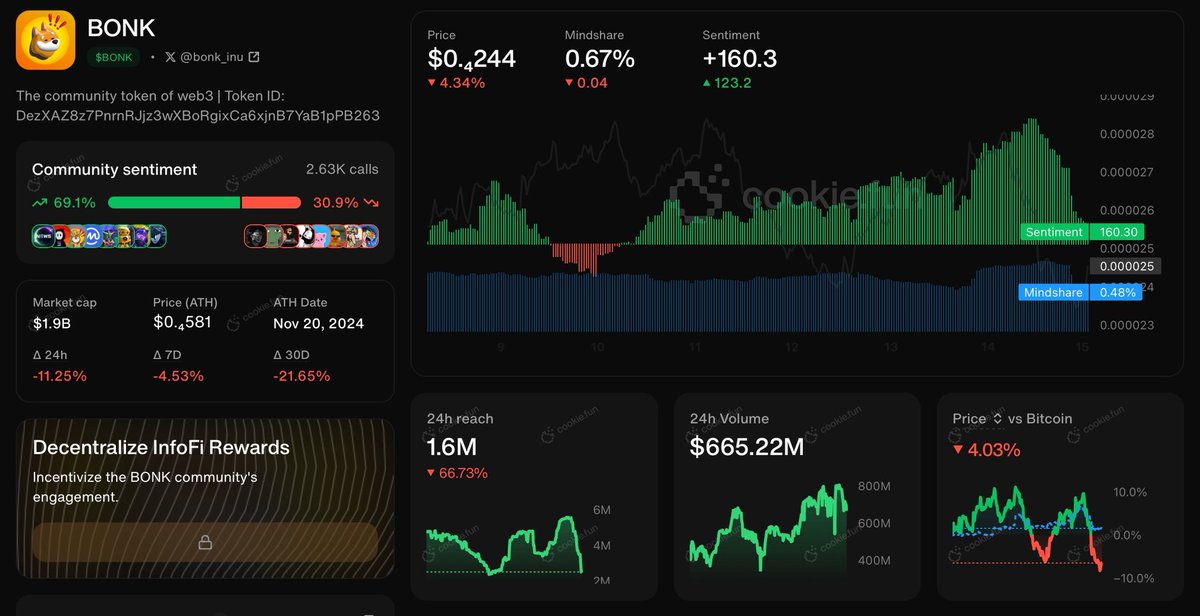Image resolution: width=1200 pixels, height=616 pixels.
Task: Click the -10.0% label on Bitcoin comparison chart
Action: point(1136,578)
